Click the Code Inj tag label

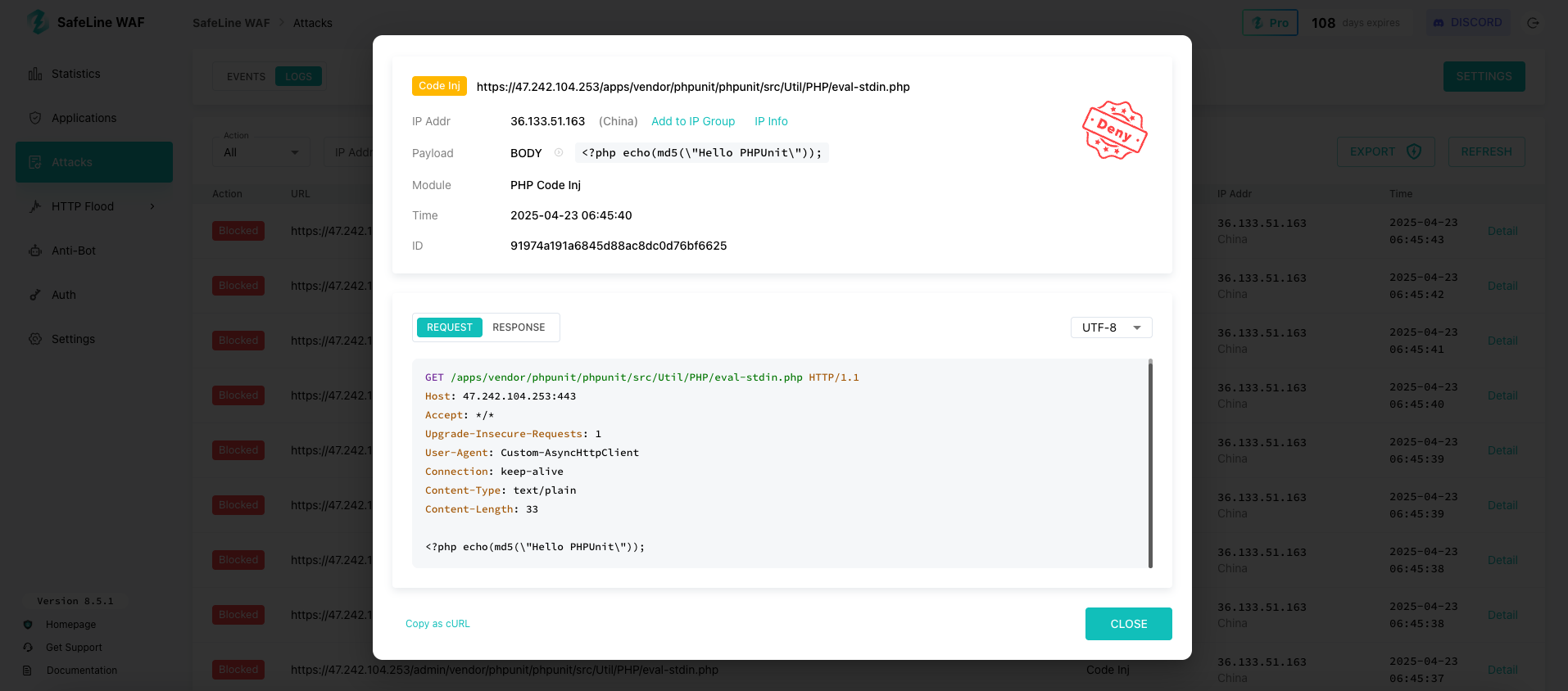point(439,86)
